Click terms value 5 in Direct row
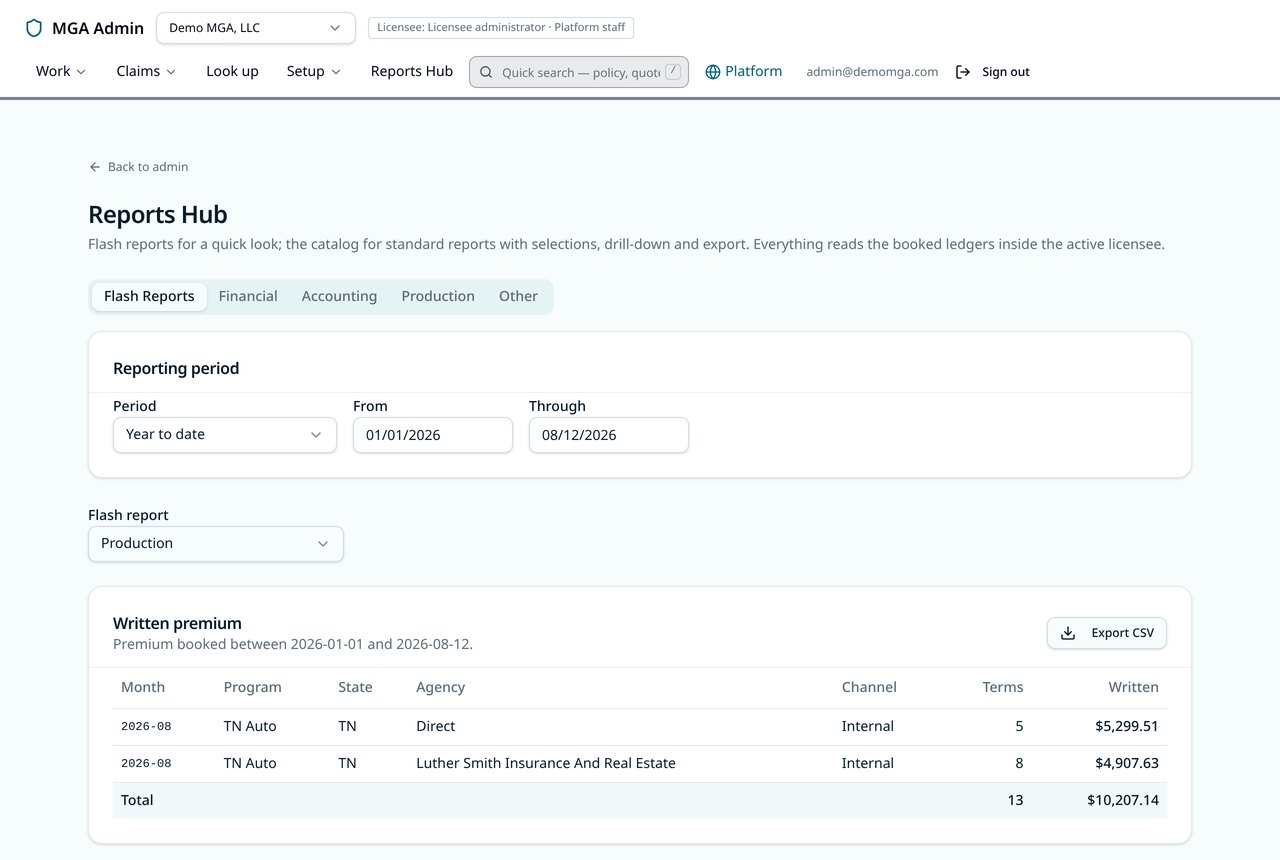 (x=1019, y=727)
